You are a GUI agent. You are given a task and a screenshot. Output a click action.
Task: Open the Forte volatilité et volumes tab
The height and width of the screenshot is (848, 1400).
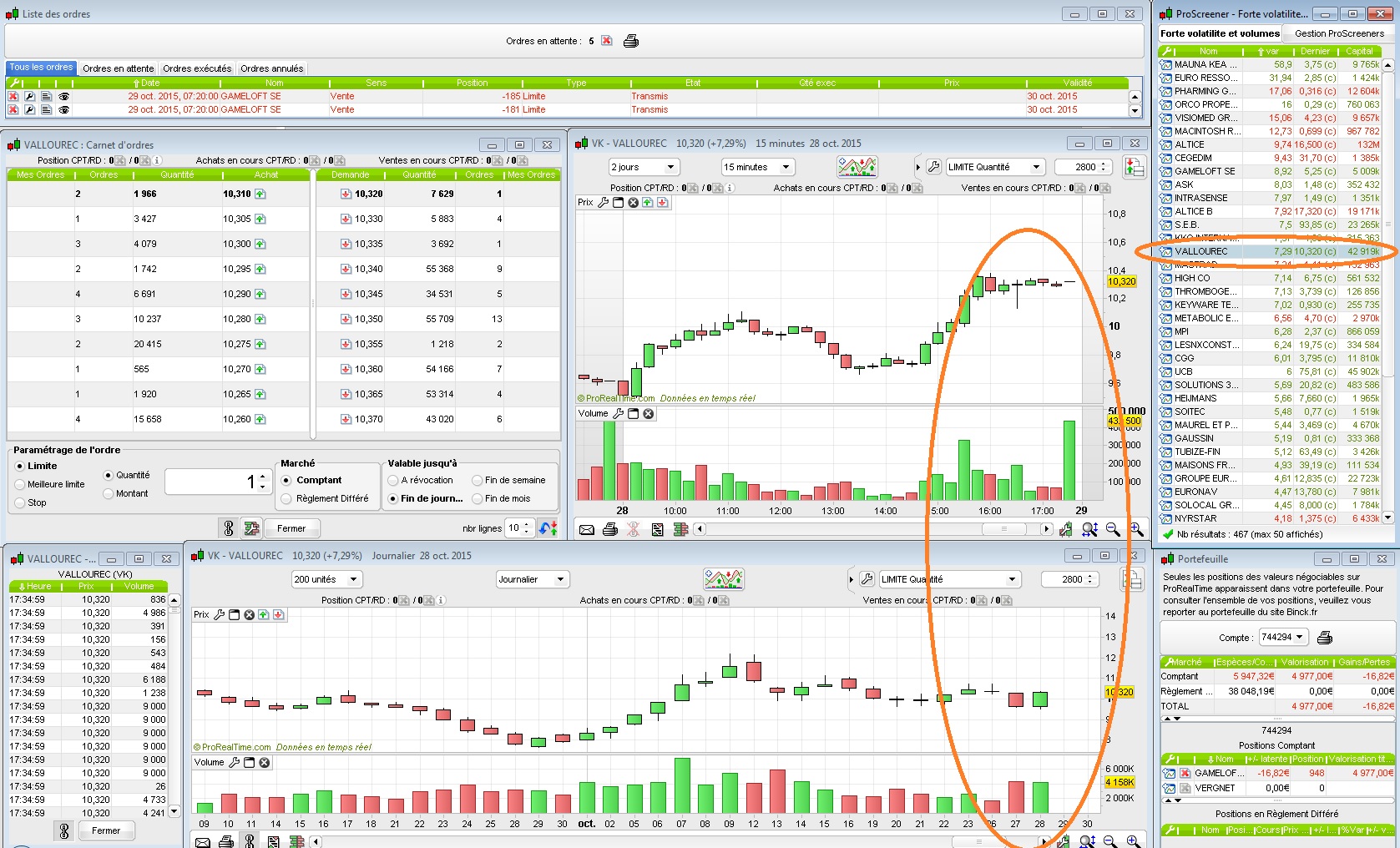point(1220,33)
